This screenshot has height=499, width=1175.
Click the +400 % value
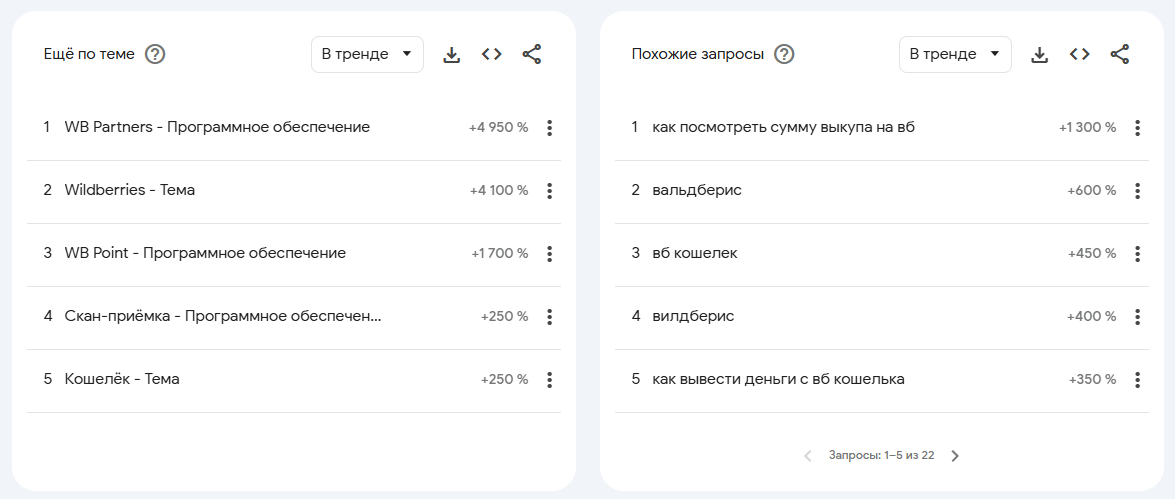point(1092,317)
